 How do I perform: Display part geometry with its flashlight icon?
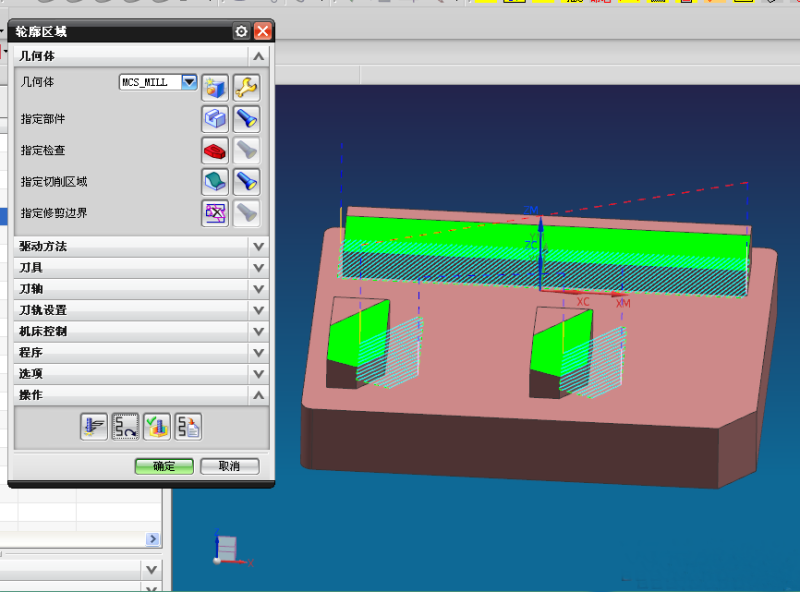click(246, 119)
